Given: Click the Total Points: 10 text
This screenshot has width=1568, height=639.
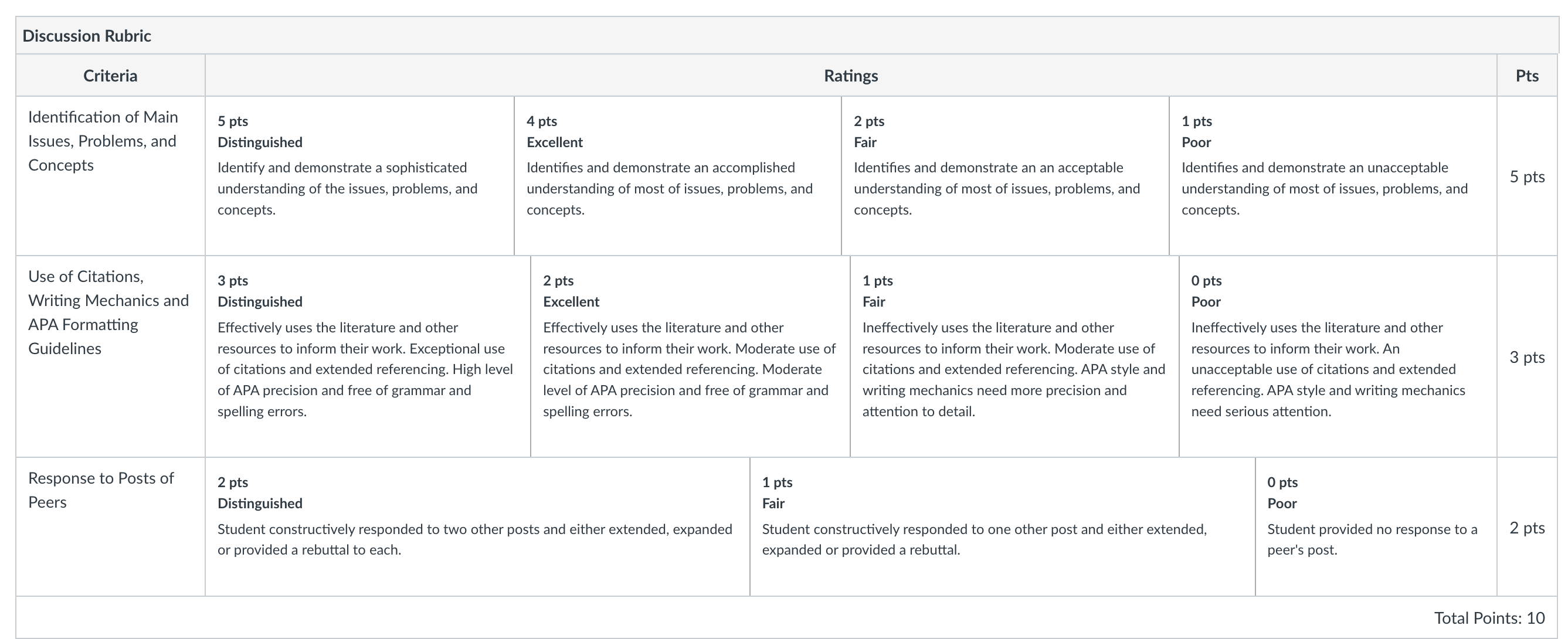Looking at the screenshot, I should click(1489, 618).
